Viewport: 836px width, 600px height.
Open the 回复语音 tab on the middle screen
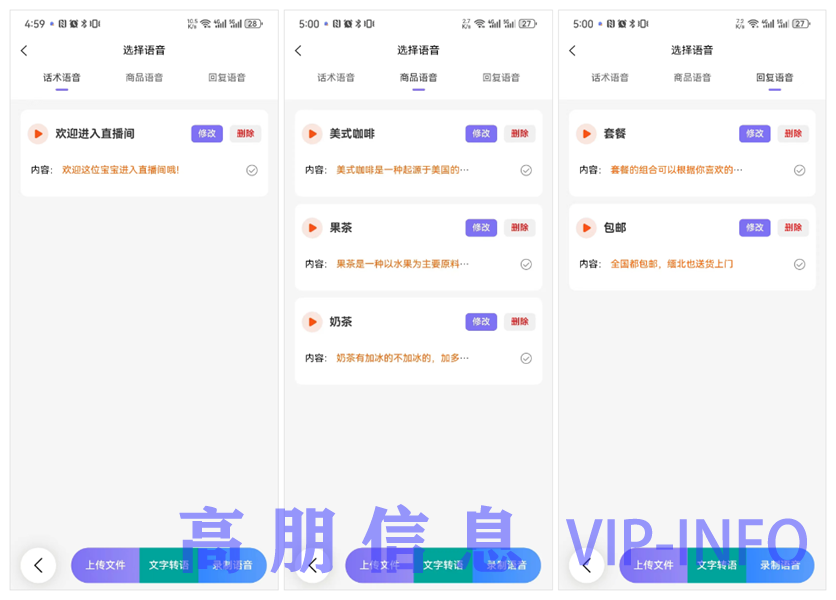(500, 77)
